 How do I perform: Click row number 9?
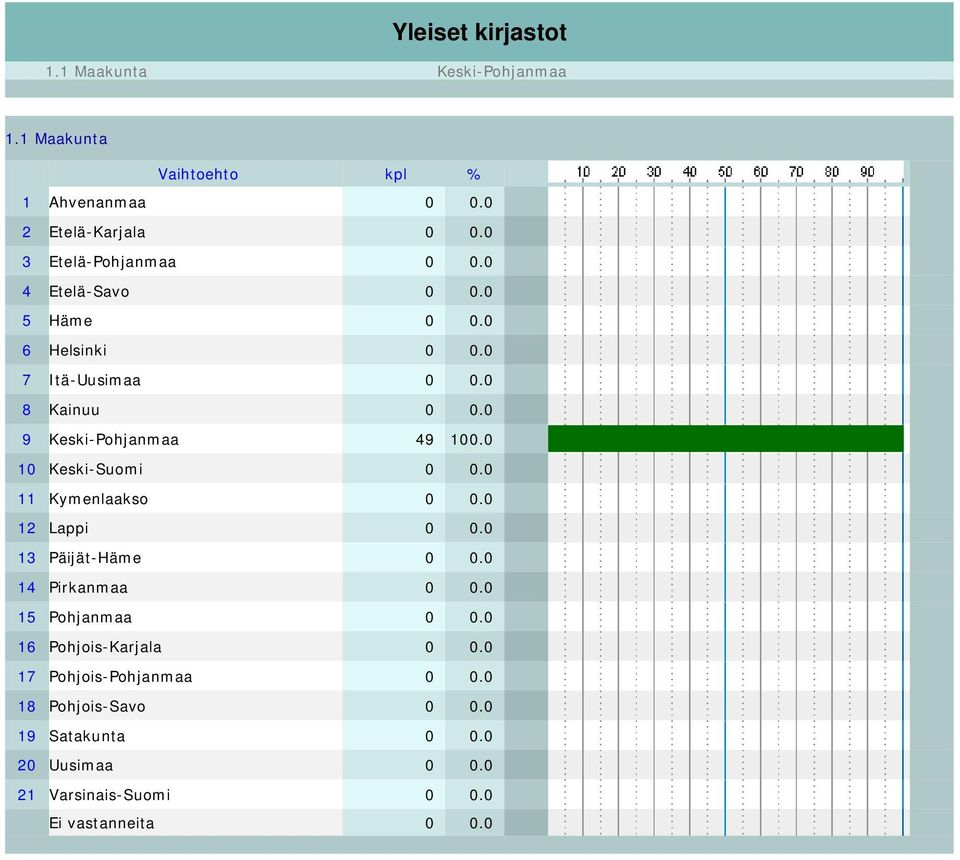pyautogui.click(x=26, y=439)
